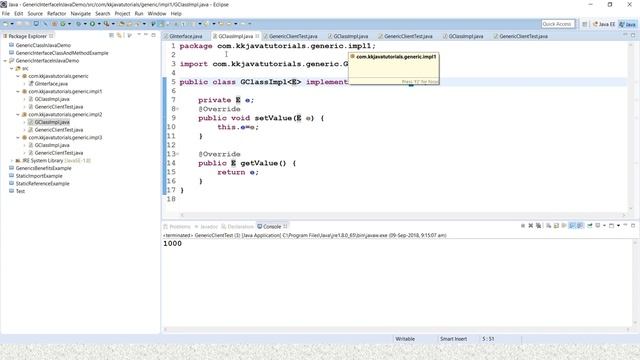Click Display Selected Console icon

tap(598, 225)
